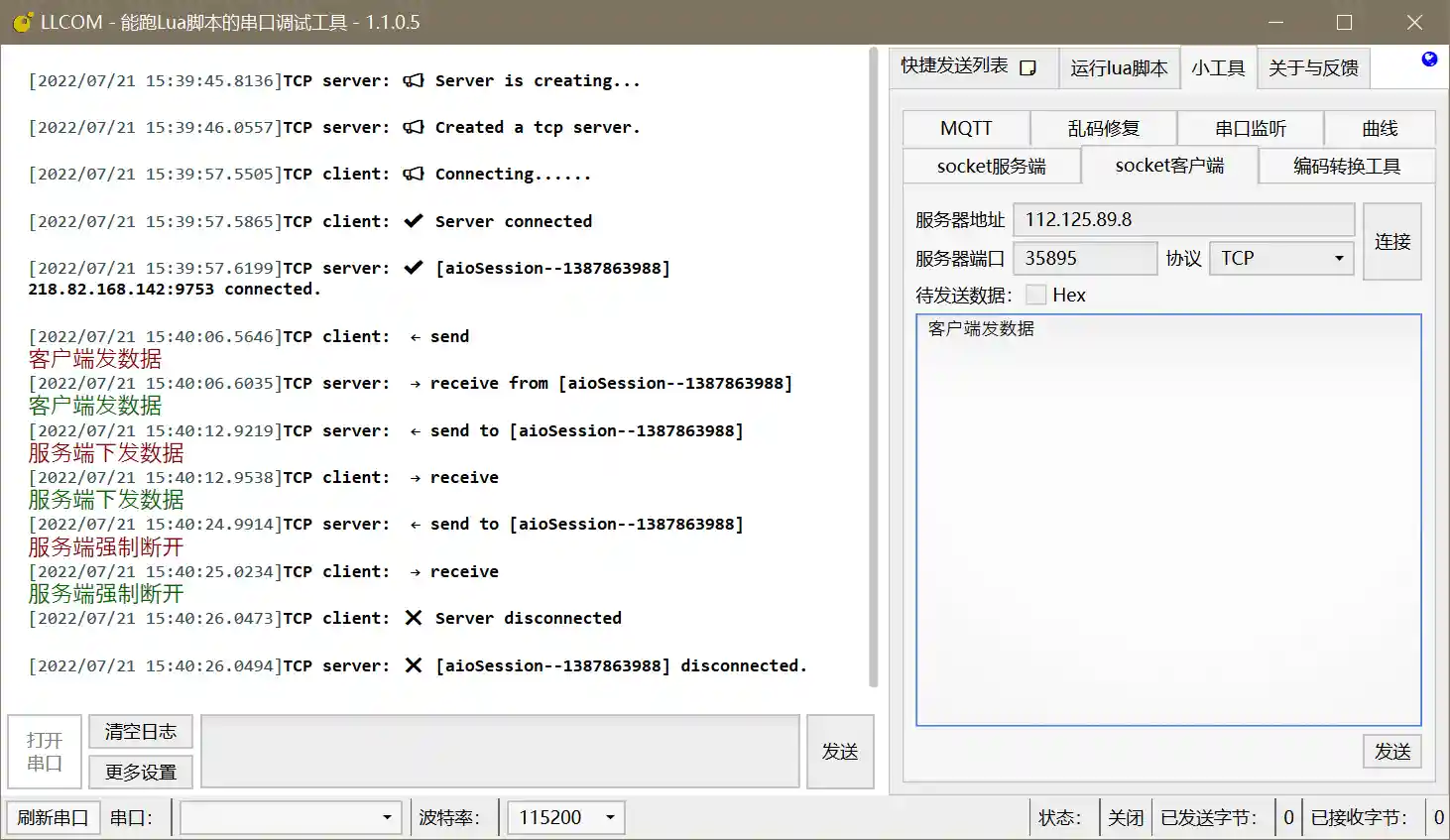Send the socket client data with 发送
Screen dimensions: 1450x840
1392,751
